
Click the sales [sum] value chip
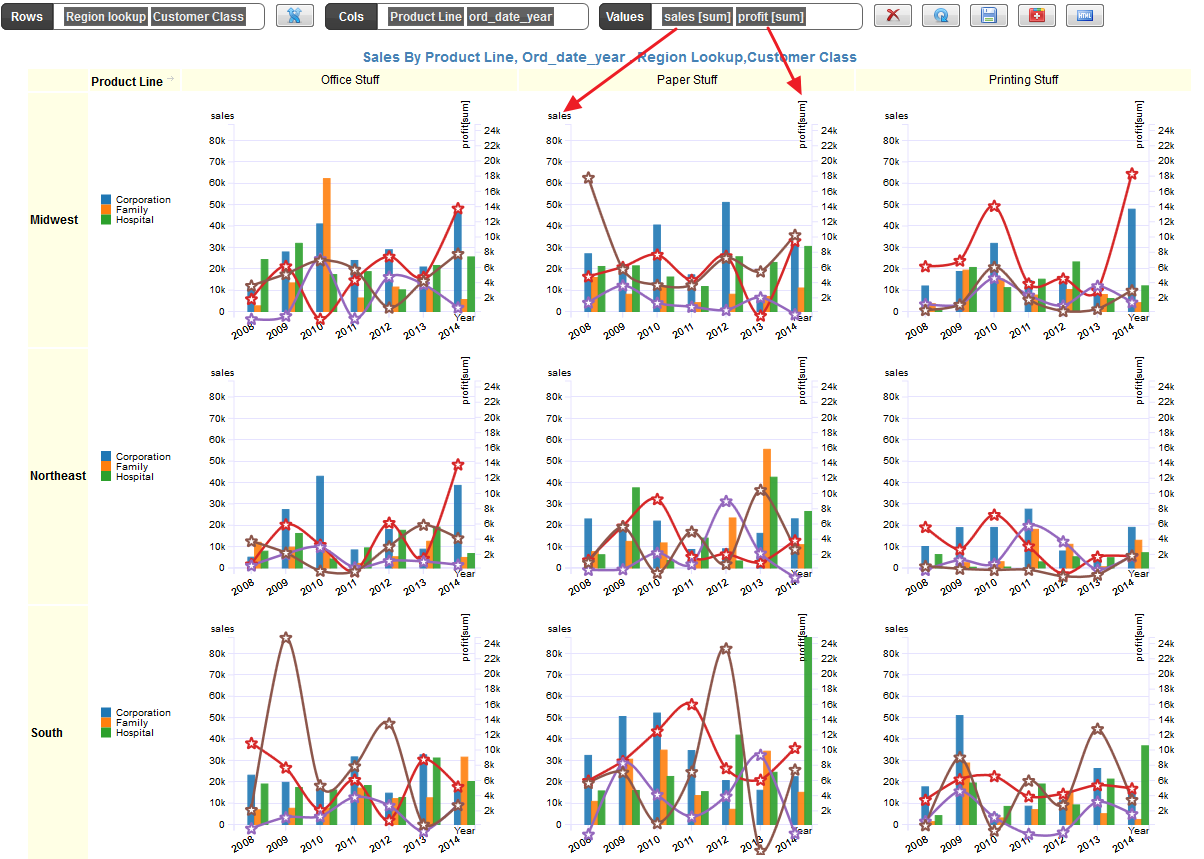[x=697, y=17]
